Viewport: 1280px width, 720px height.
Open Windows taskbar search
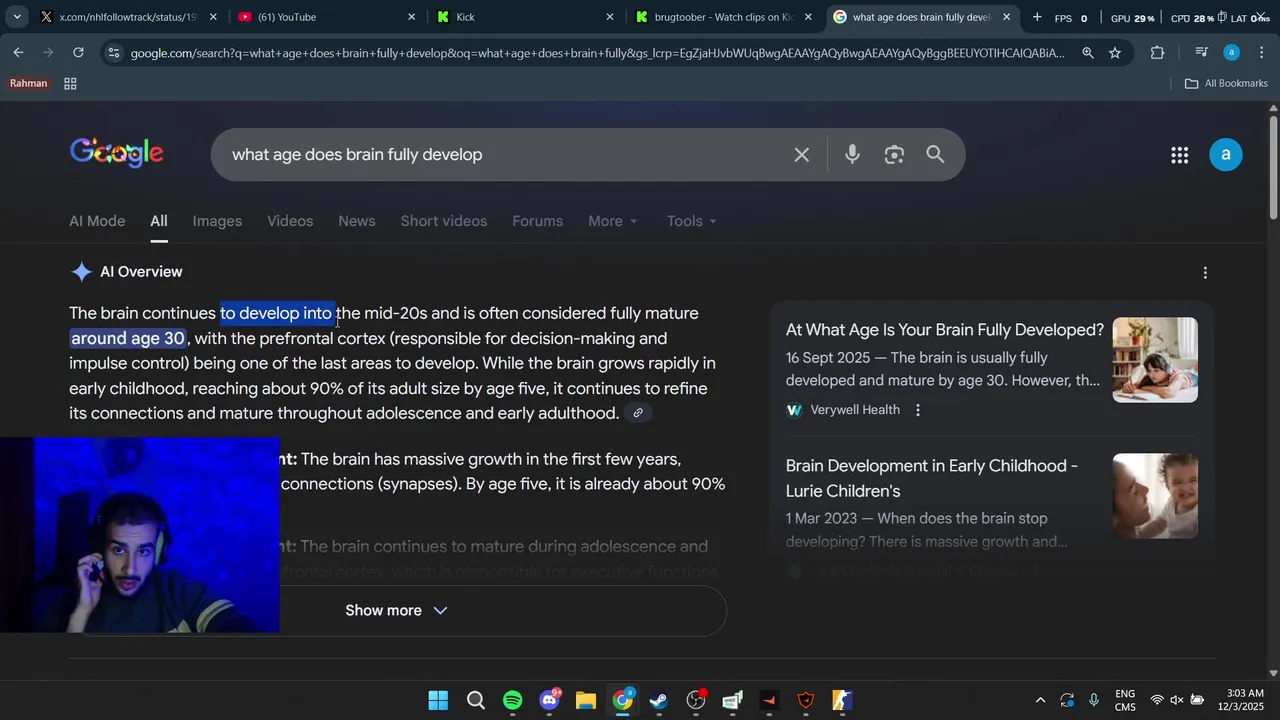[475, 700]
